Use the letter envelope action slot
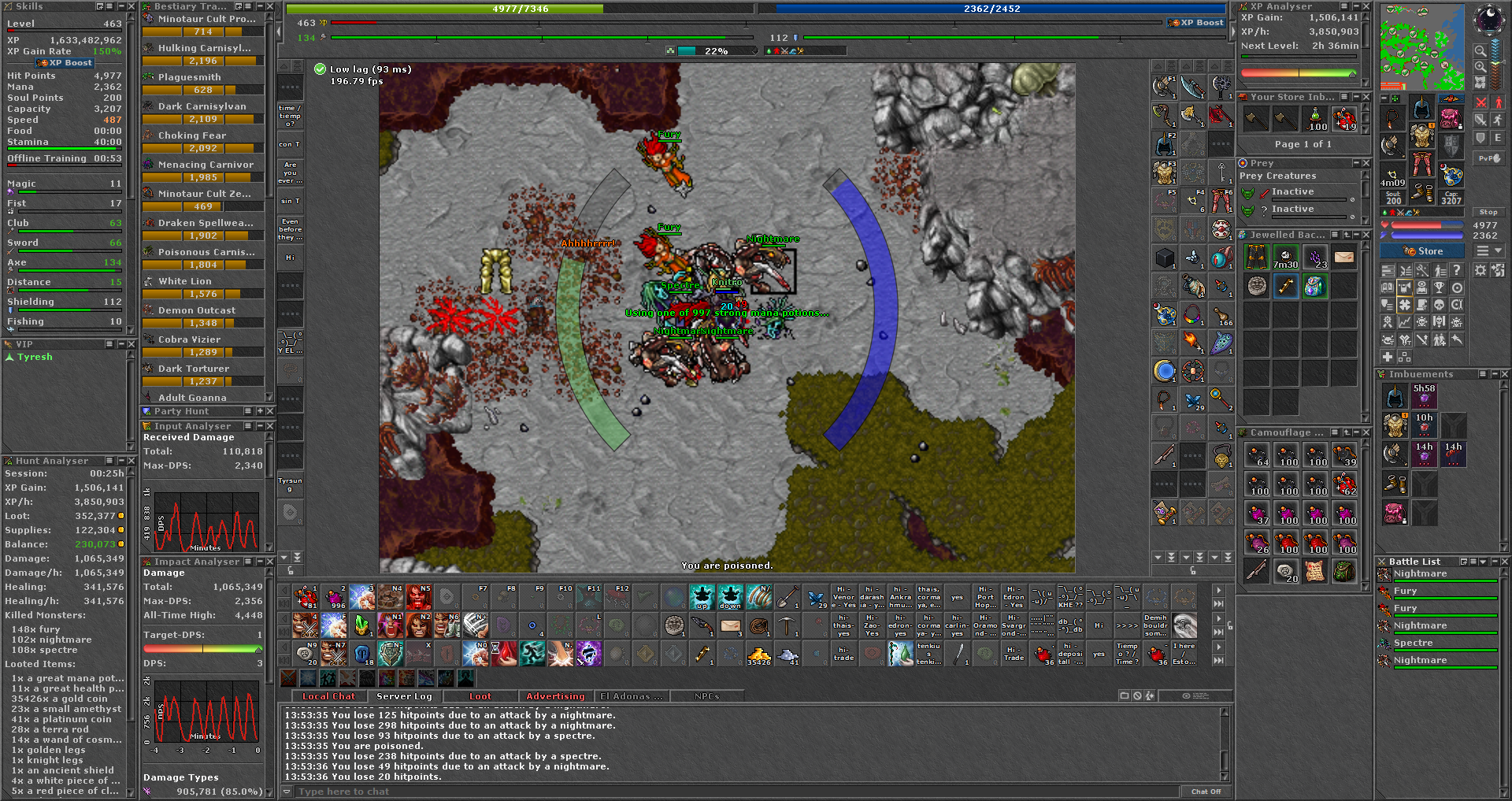Viewport: 1512px width, 801px height. pos(731,626)
